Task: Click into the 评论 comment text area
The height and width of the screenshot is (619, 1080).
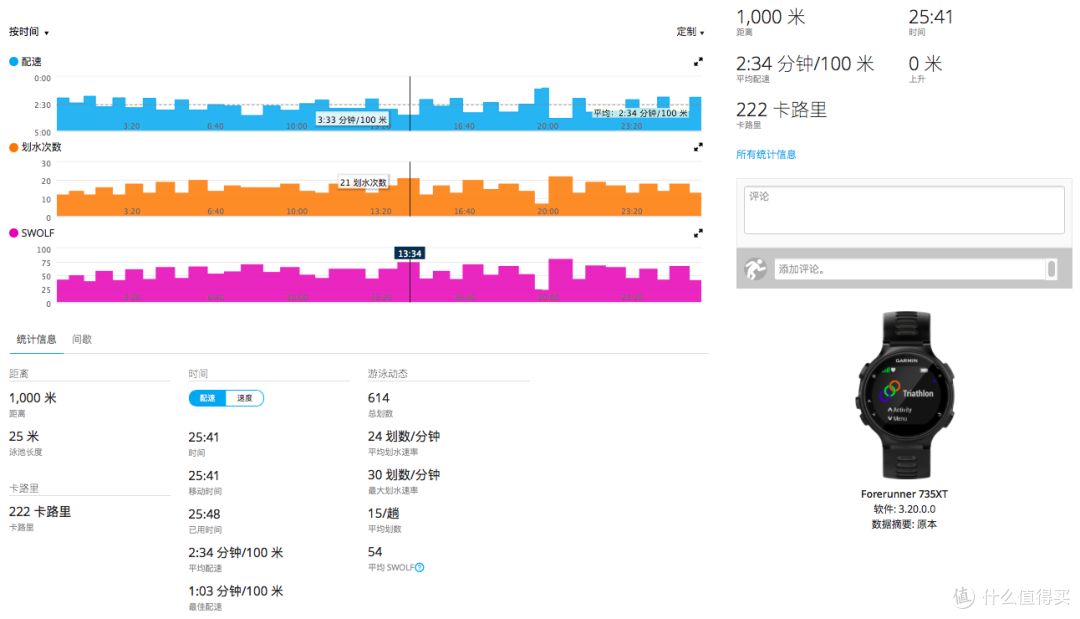Action: coord(904,210)
